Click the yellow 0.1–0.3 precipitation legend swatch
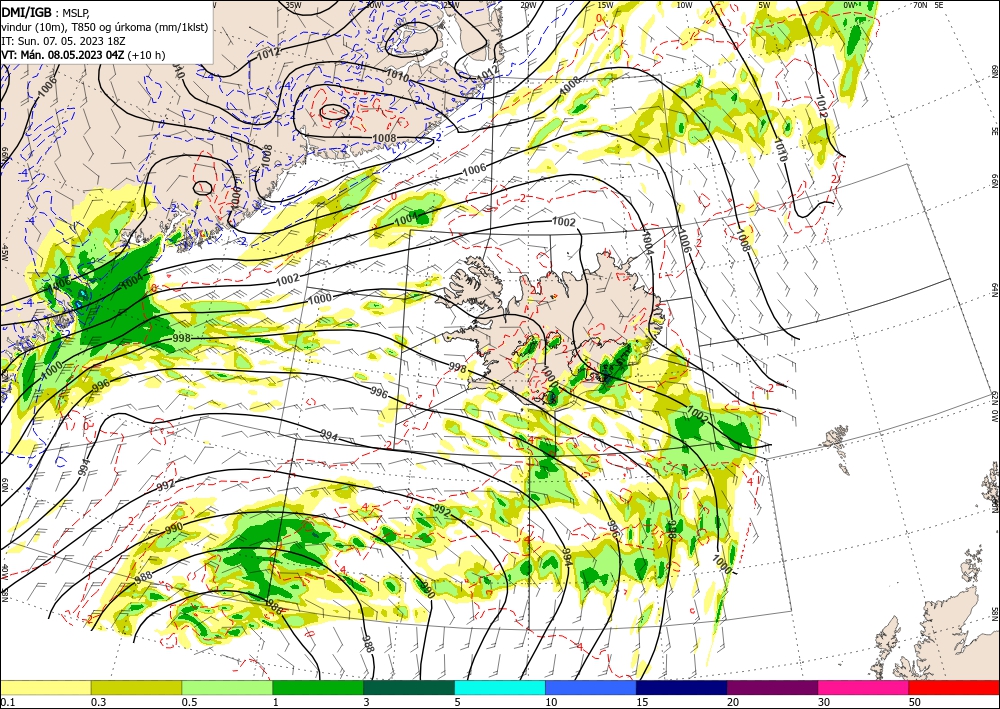 tap(46, 687)
